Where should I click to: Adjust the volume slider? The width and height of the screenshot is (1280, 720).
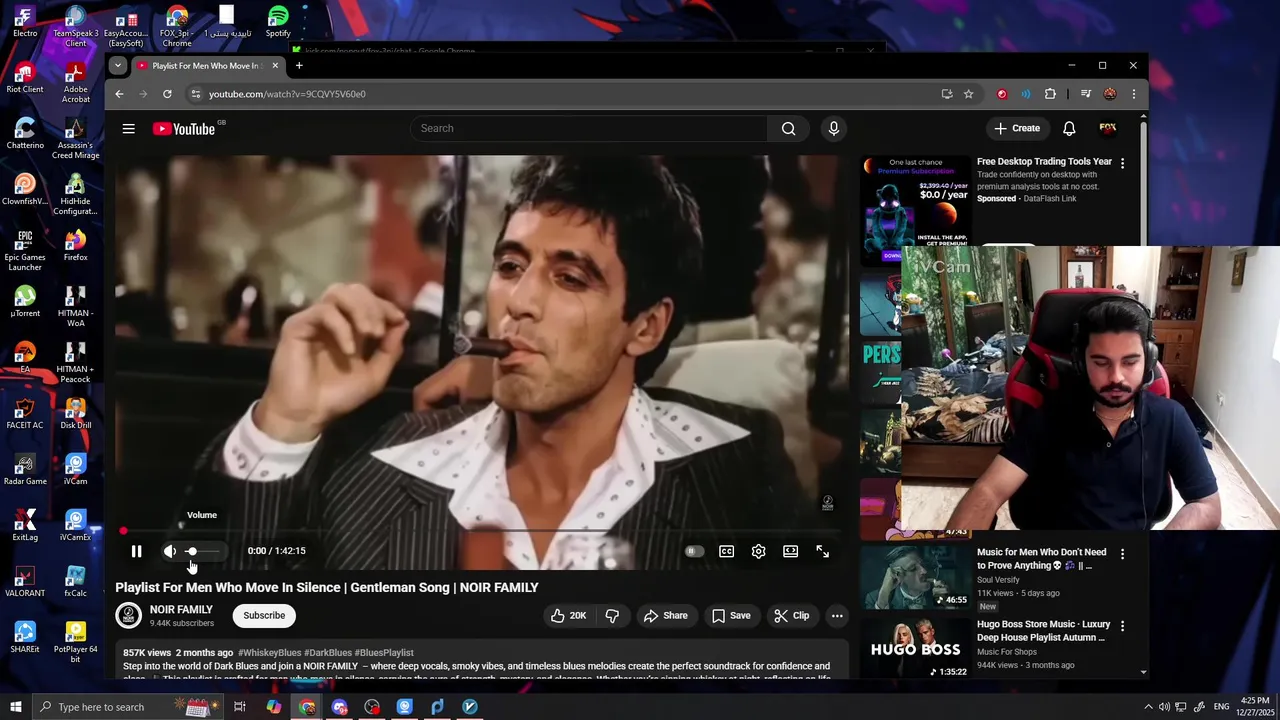click(202, 551)
